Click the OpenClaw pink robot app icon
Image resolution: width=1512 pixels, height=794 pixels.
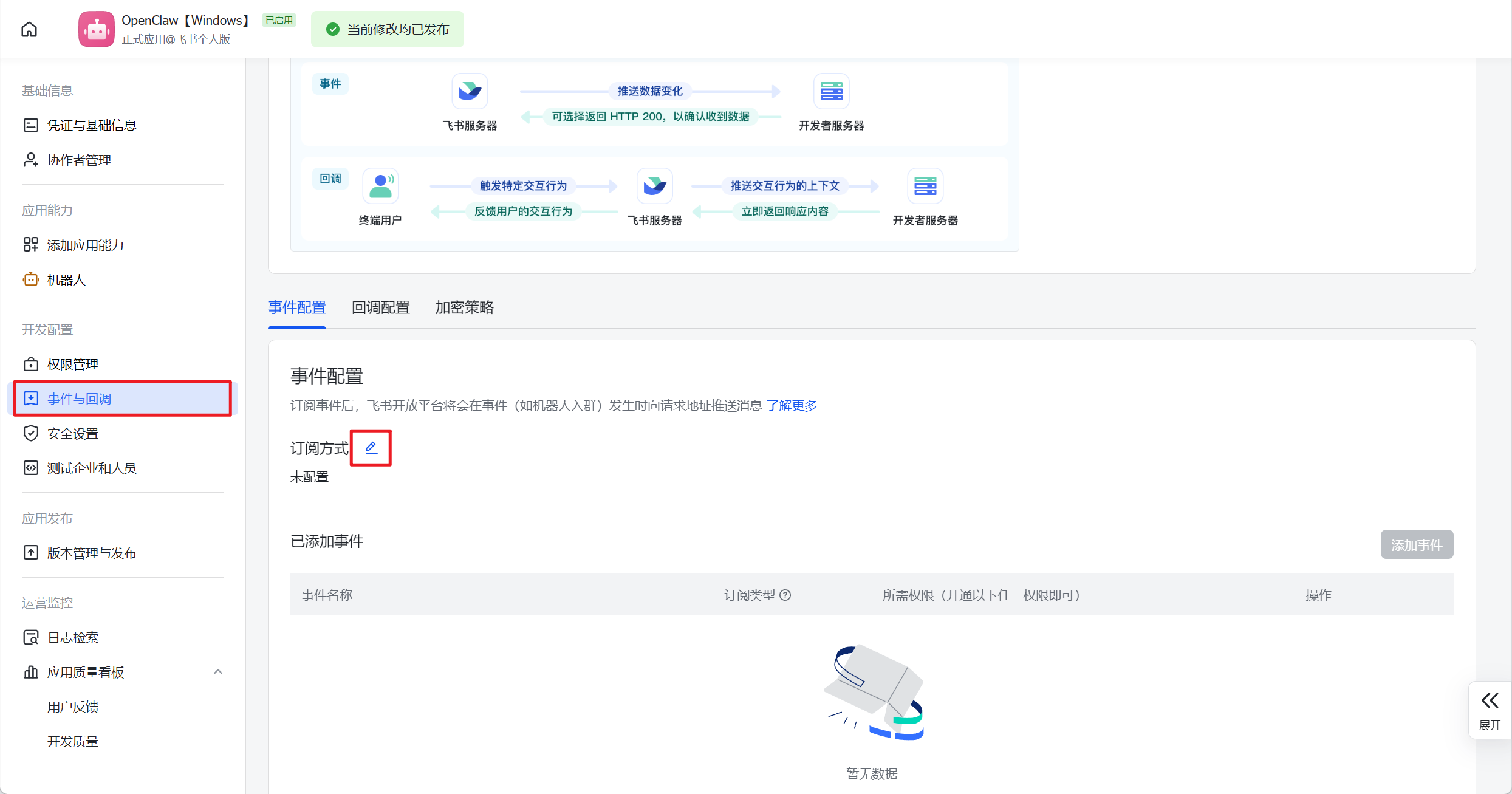(x=96, y=29)
